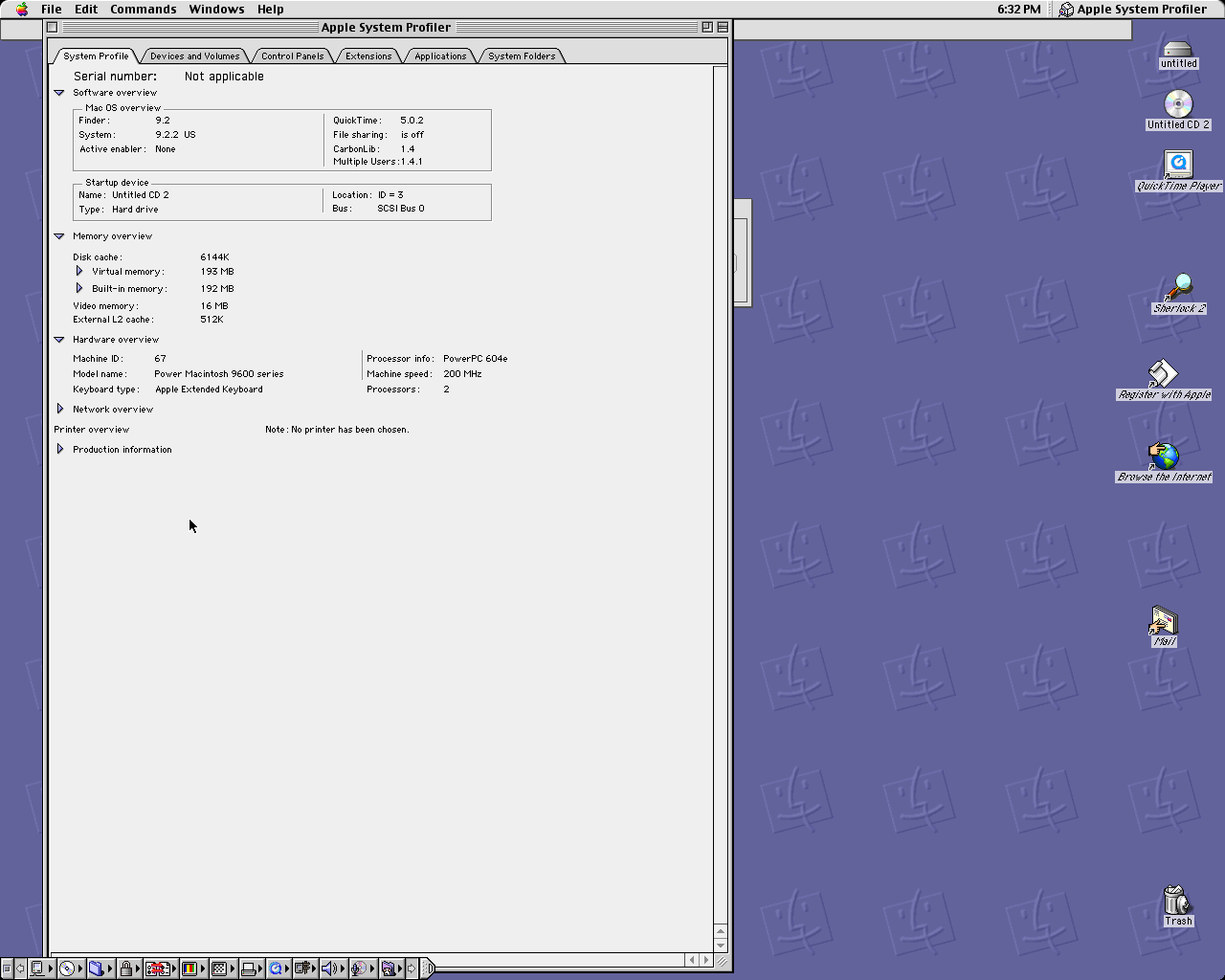Switch to the System Profile tab
Viewport: 1225px width, 980px height.
pos(96,56)
